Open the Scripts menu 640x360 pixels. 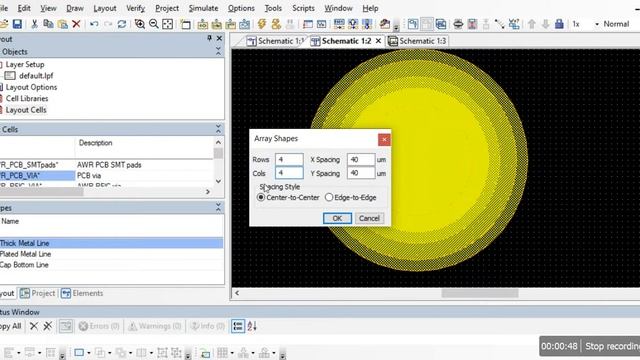click(x=303, y=8)
